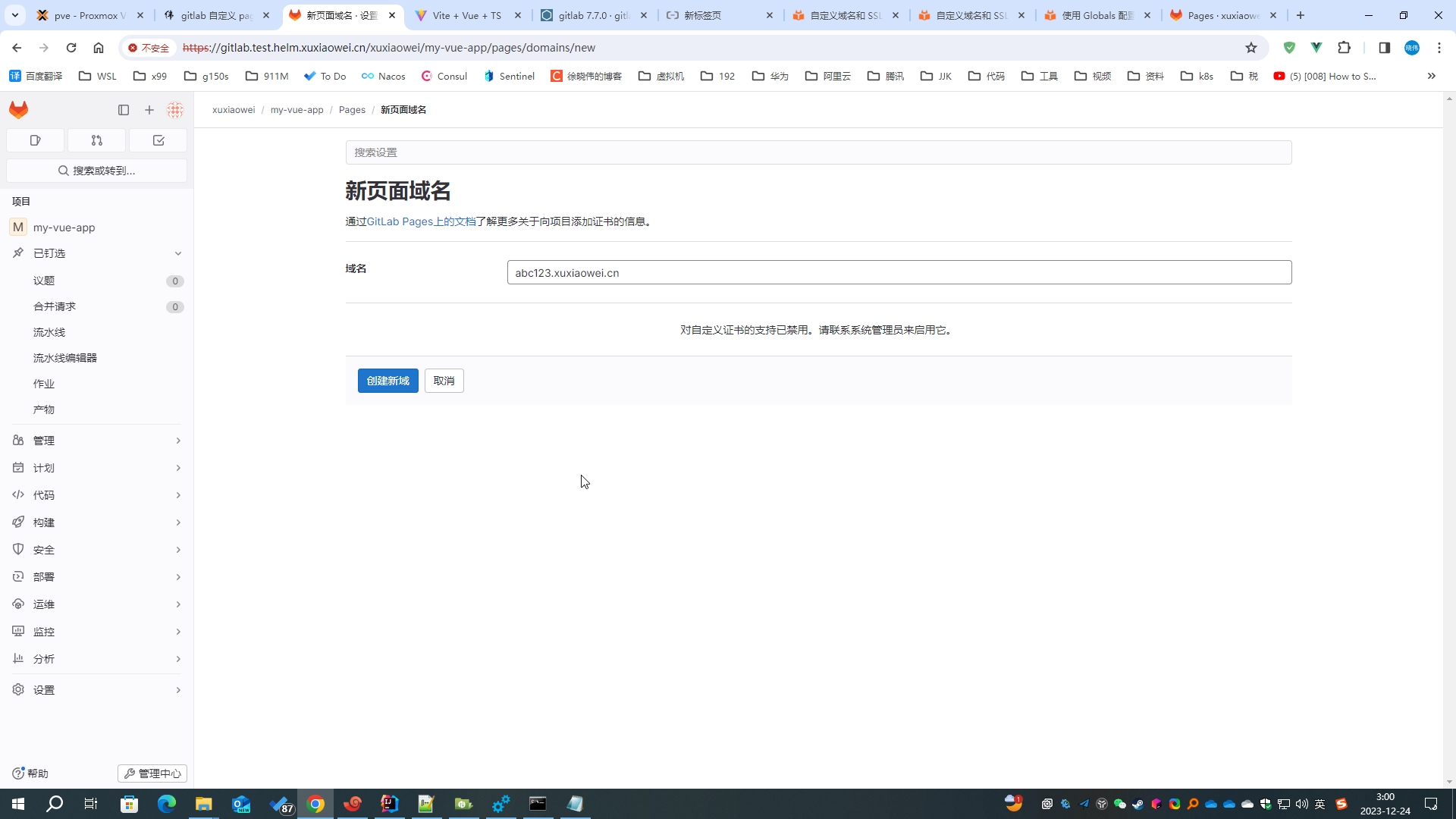Click the merge requests icon
The image size is (1456, 819).
(x=96, y=140)
